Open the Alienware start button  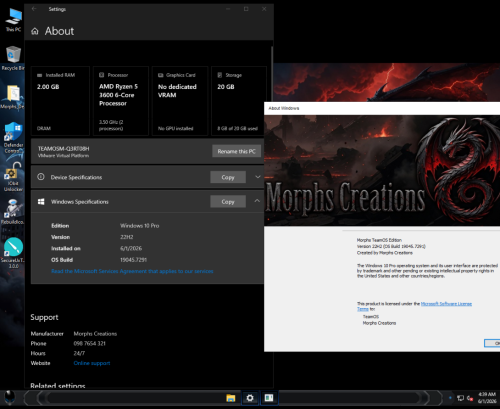pyautogui.click(x=10, y=398)
